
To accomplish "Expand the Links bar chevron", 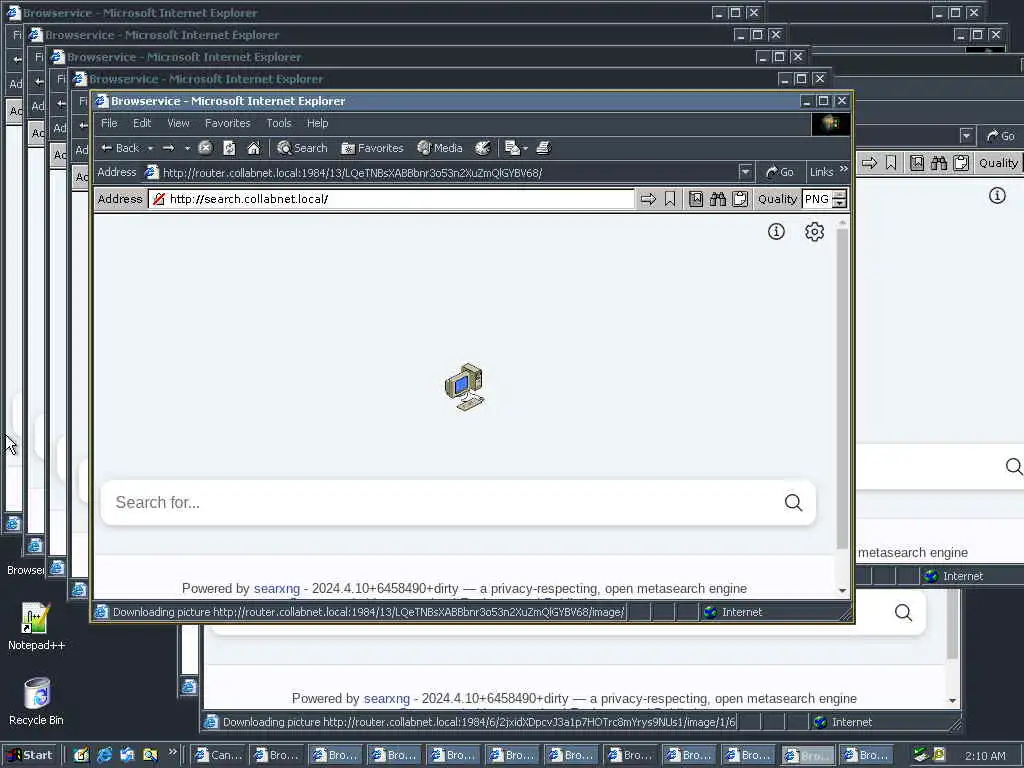I will (844, 169).
